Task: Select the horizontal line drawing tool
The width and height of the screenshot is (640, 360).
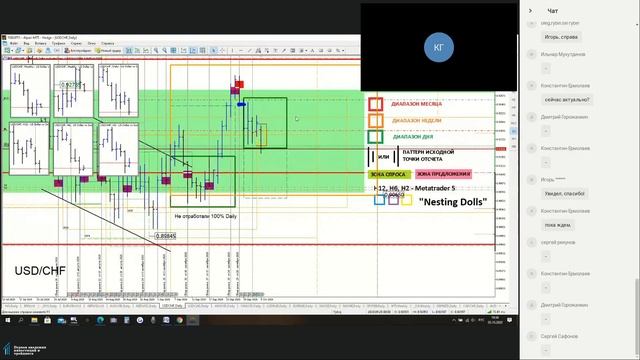Action: 241,51
